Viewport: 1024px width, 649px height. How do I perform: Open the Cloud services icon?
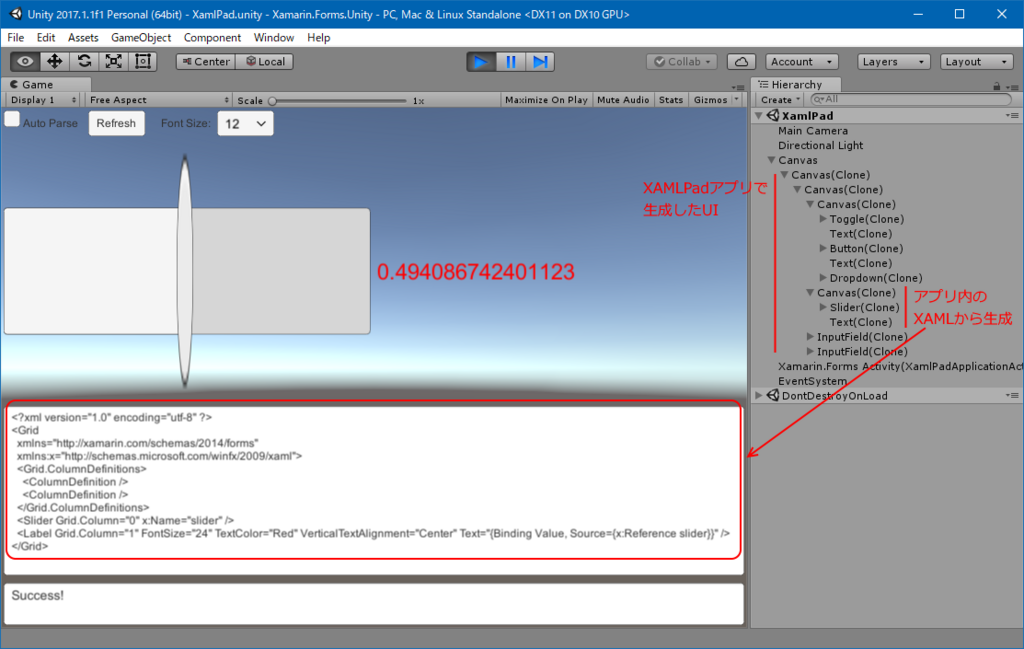741,62
